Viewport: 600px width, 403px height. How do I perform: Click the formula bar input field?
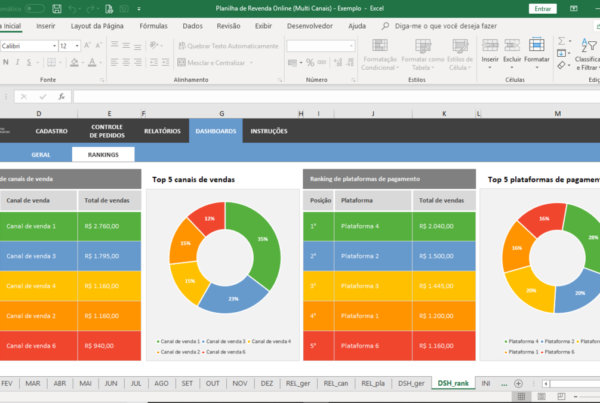pyautogui.click(x=336, y=96)
